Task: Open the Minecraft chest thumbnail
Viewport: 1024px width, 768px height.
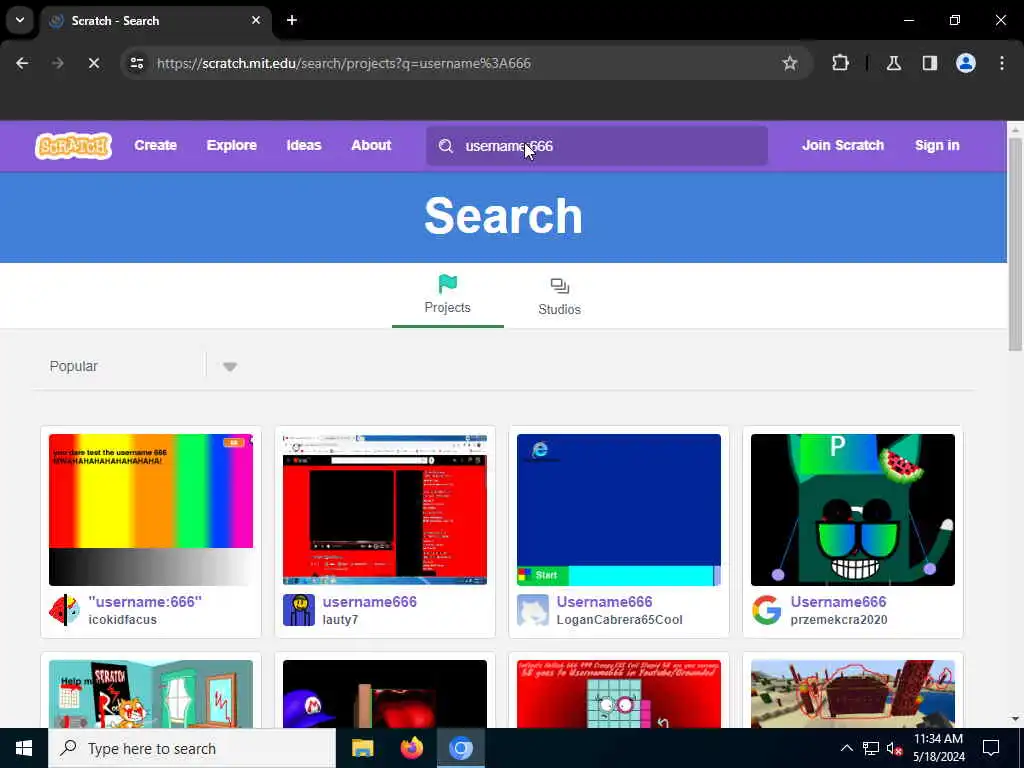Action: tap(853, 694)
